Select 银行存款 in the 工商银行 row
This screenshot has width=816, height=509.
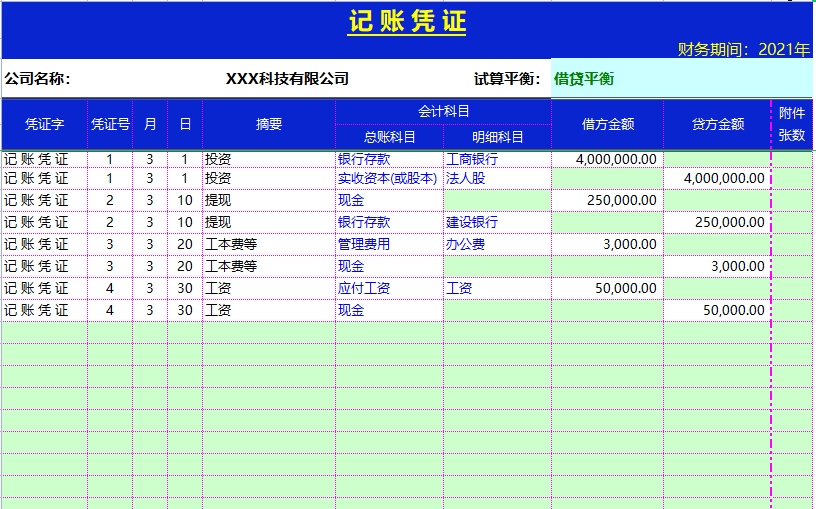[x=389, y=159]
